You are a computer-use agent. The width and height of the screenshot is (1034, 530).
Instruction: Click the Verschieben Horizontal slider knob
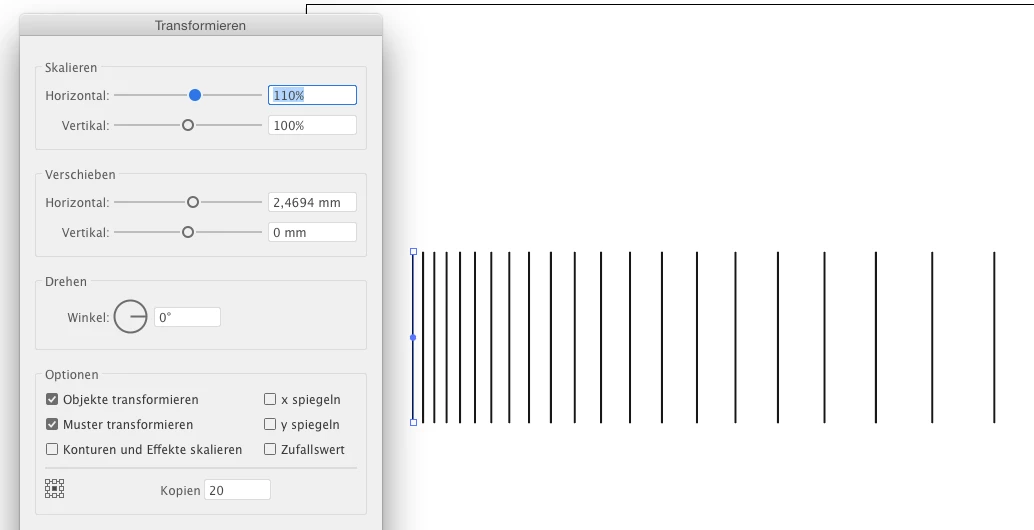pyautogui.click(x=193, y=202)
